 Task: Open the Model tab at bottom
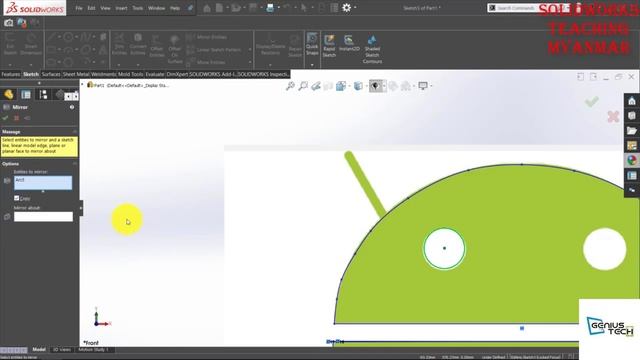click(39, 349)
